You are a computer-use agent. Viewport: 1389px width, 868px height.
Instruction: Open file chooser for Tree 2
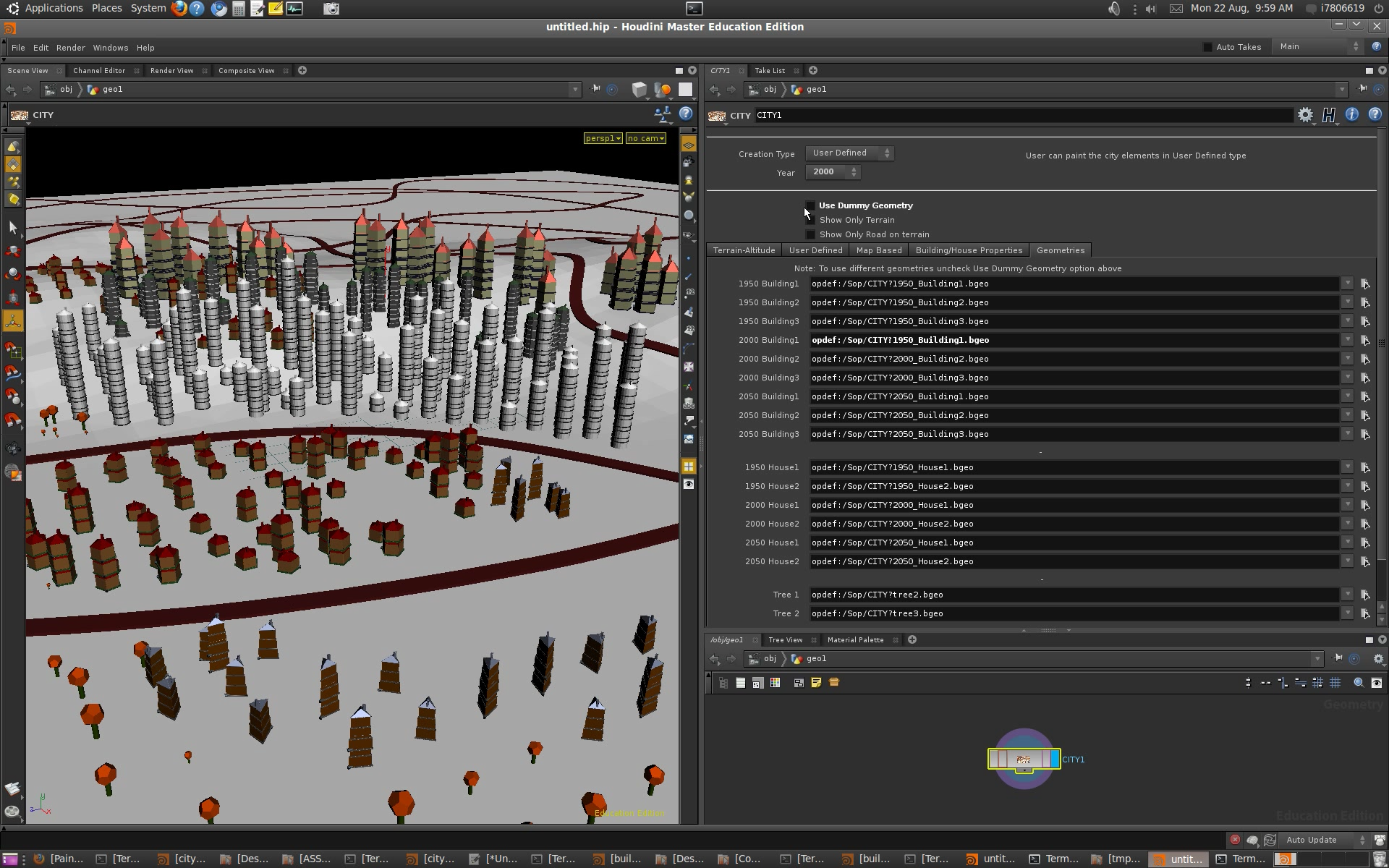pos(1365,614)
